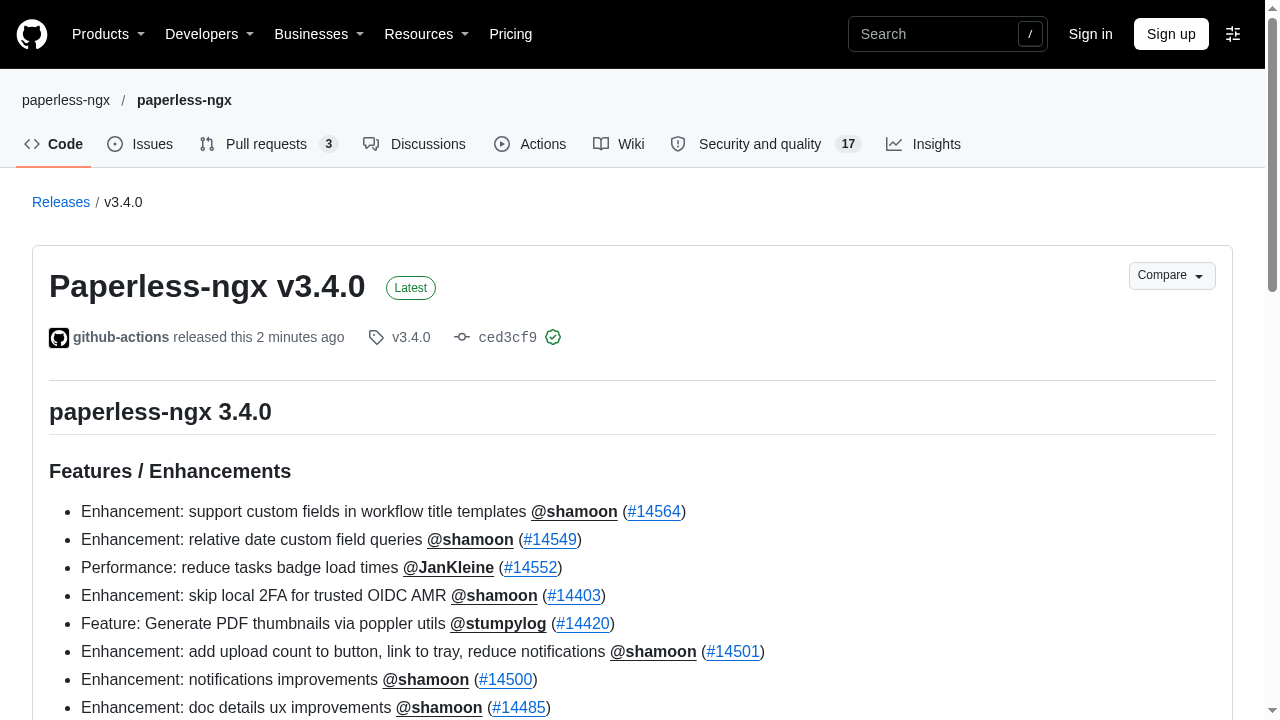The height and width of the screenshot is (720, 1280).
Task: Click the tag icon beside v3.4.0
Action: [376, 338]
